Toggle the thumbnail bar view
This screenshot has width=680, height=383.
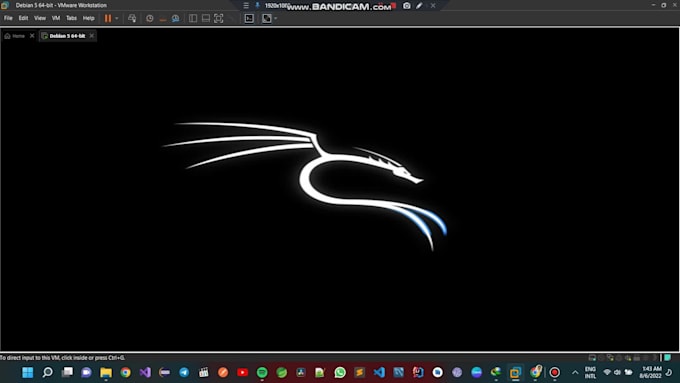pyautogui.click(x=206, y=18)
